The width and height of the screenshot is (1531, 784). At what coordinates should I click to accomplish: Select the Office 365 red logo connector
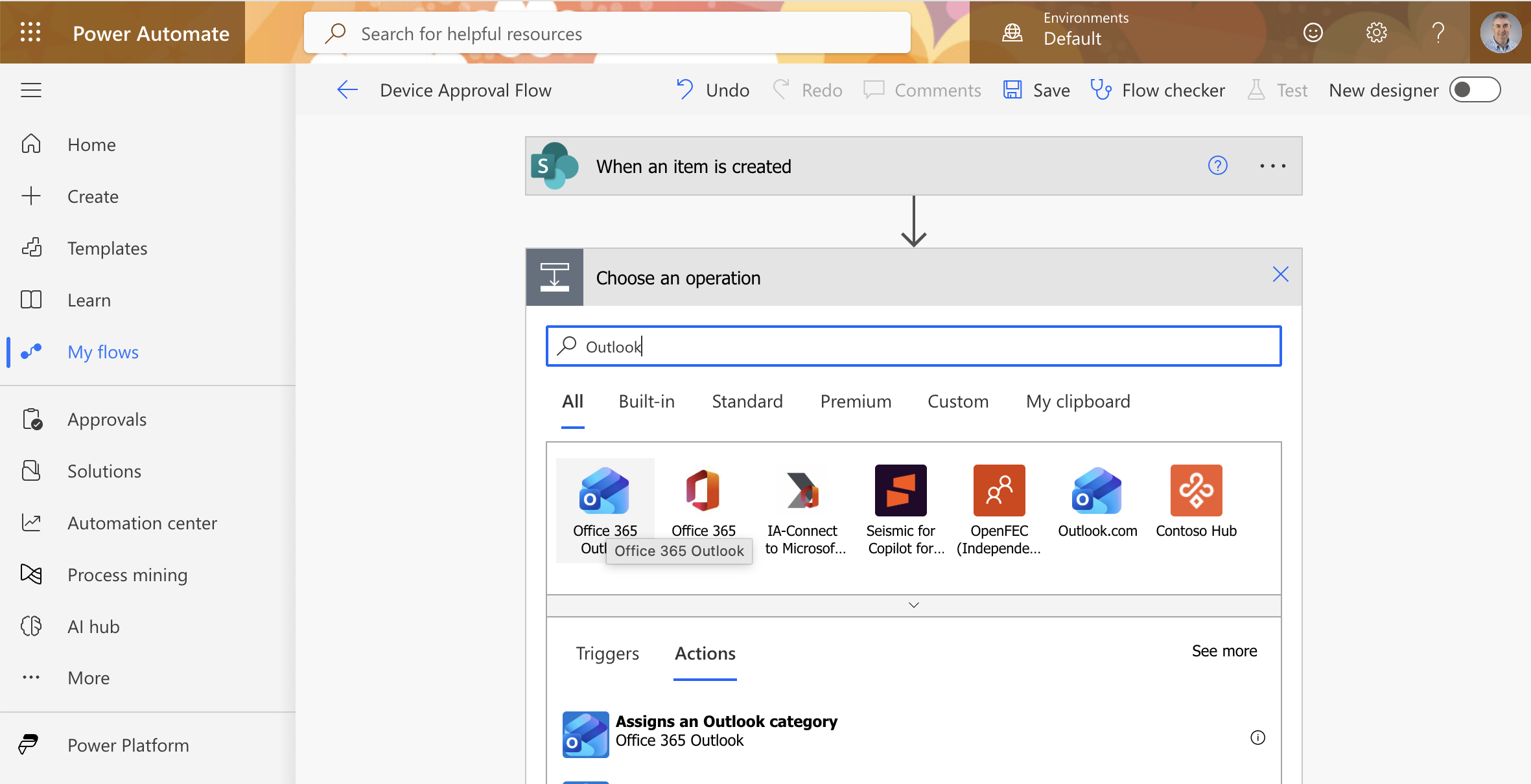point(703,490)
